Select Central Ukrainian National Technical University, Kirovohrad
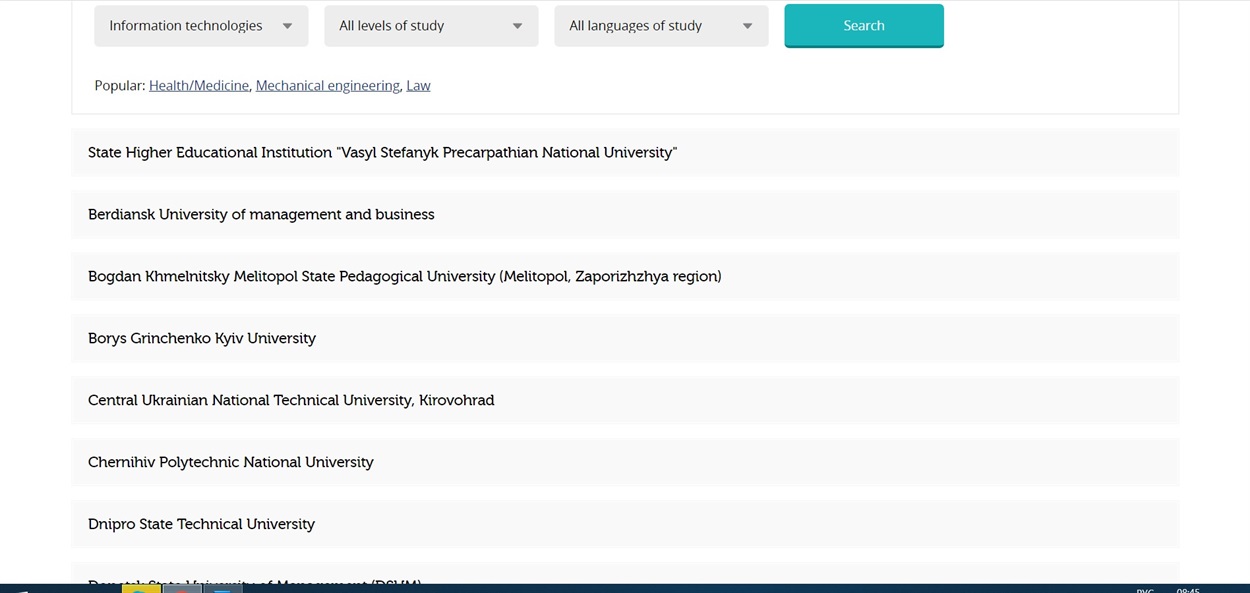This screenshot has width=1250, height=593. (625, 401)
